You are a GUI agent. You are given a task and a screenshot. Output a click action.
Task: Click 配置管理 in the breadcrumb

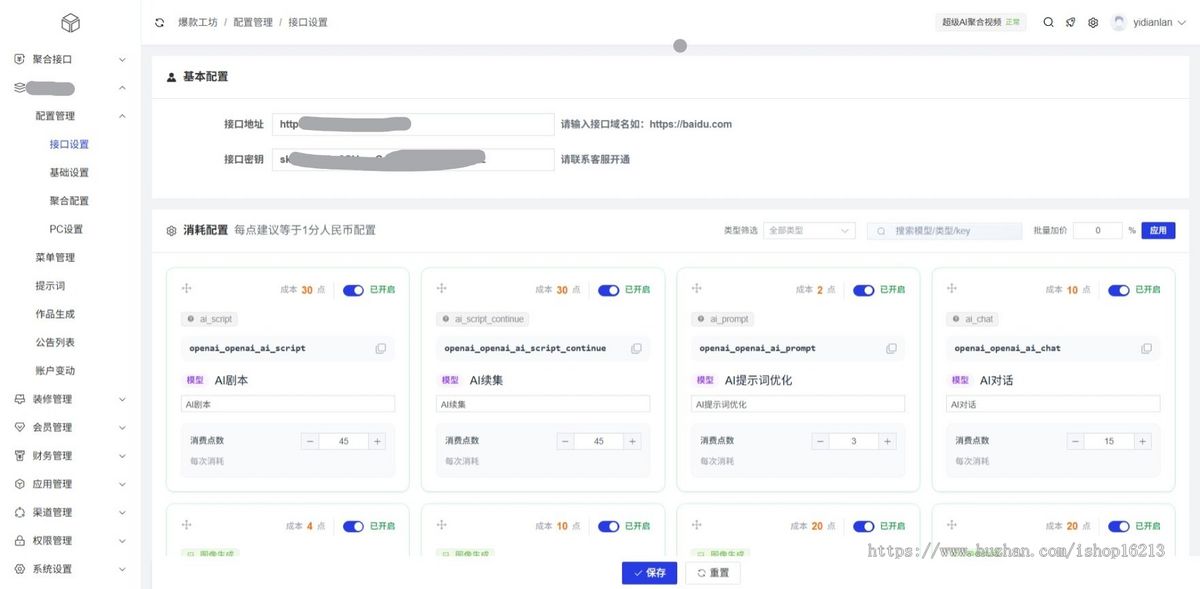253,22
